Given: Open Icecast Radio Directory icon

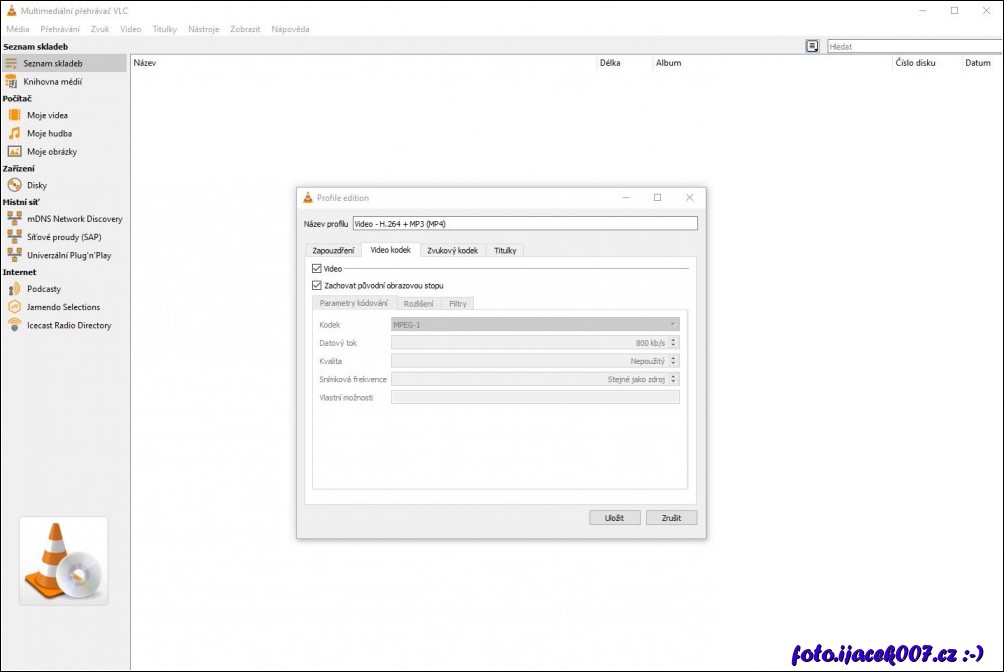Looking at the screenshot, I should point(14,325).
